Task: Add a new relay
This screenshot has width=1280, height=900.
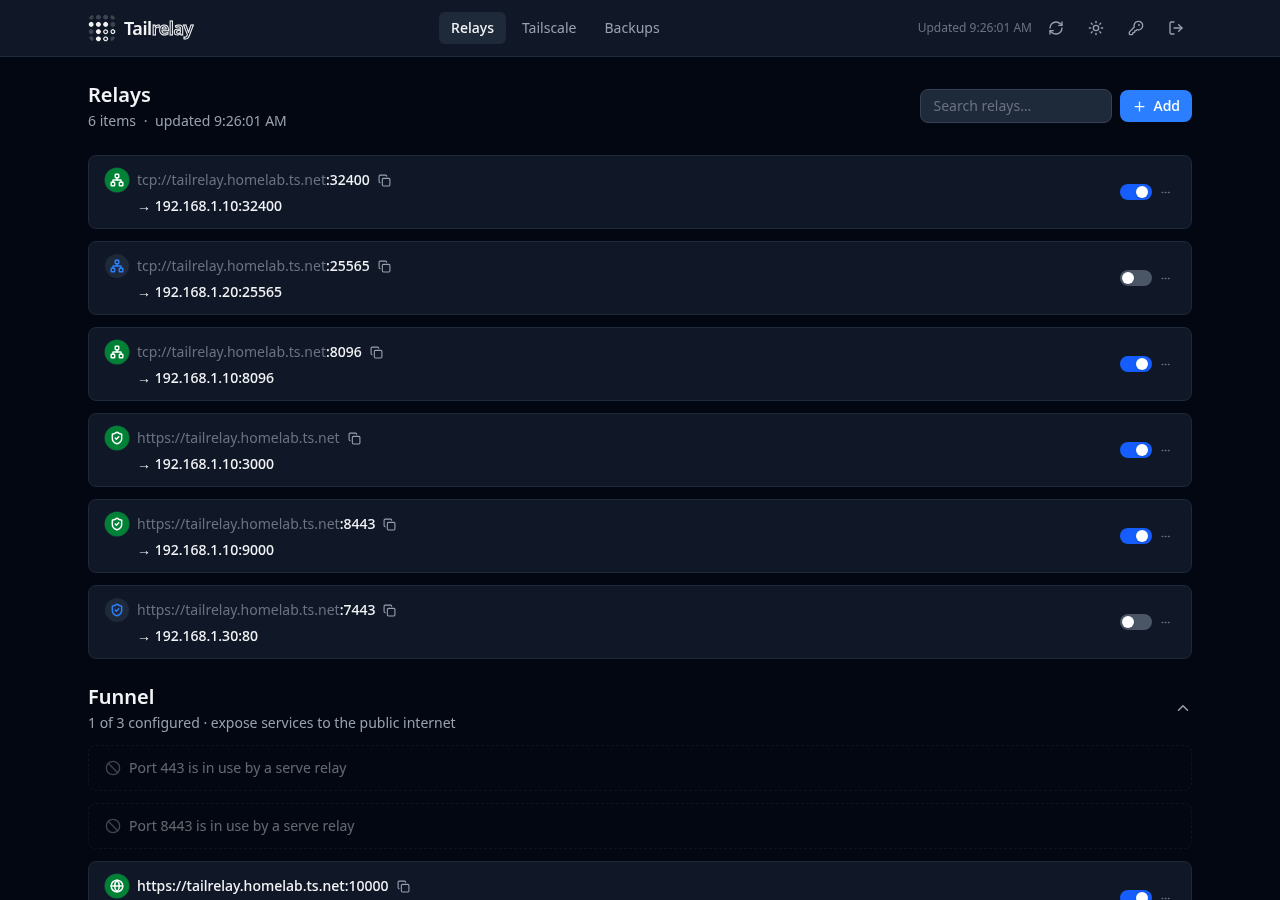Action: point(1156,106)
